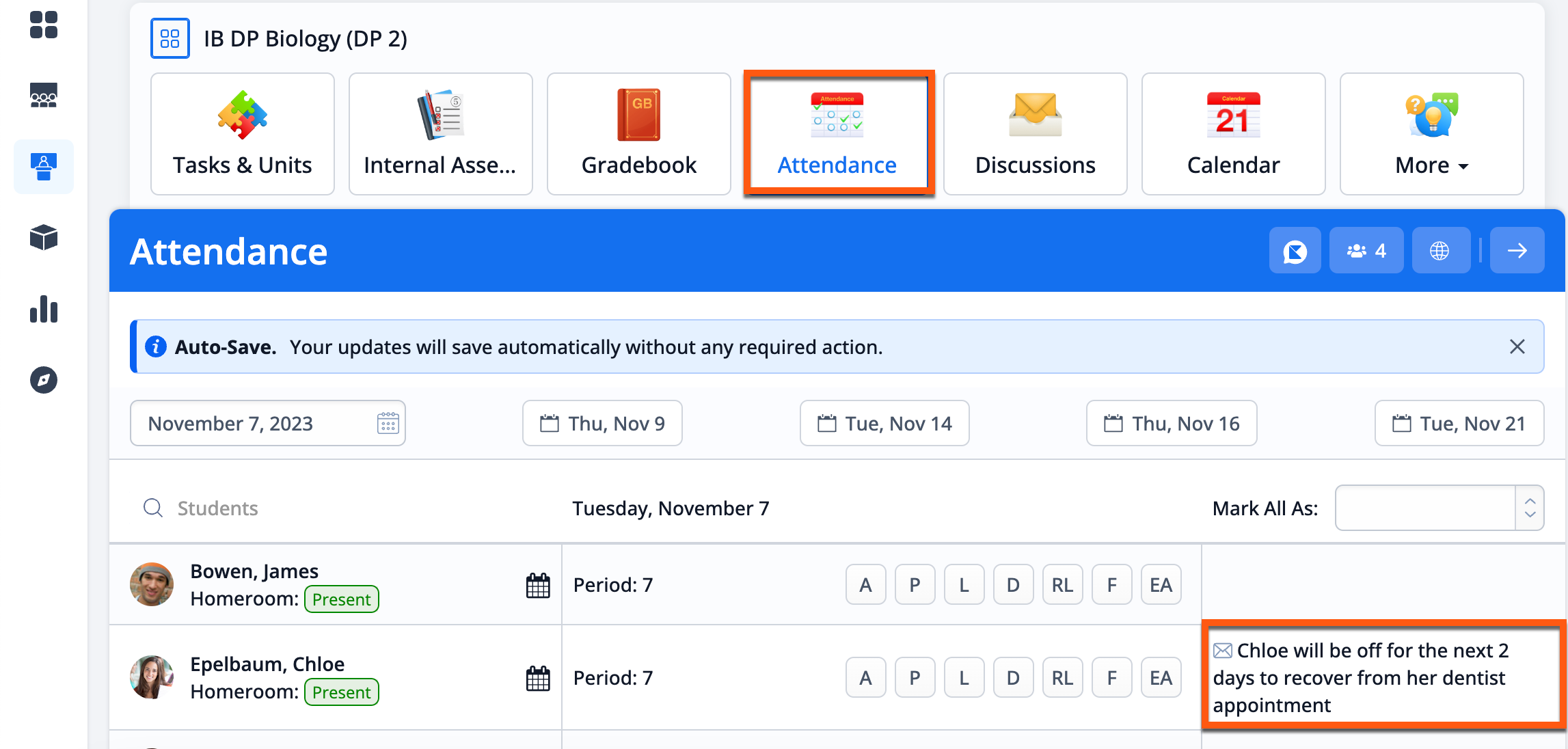This screenshot has height=749, width=1568.
Task: Mark Chloe Epelbaum as P for Period 7
Action: 915,678
